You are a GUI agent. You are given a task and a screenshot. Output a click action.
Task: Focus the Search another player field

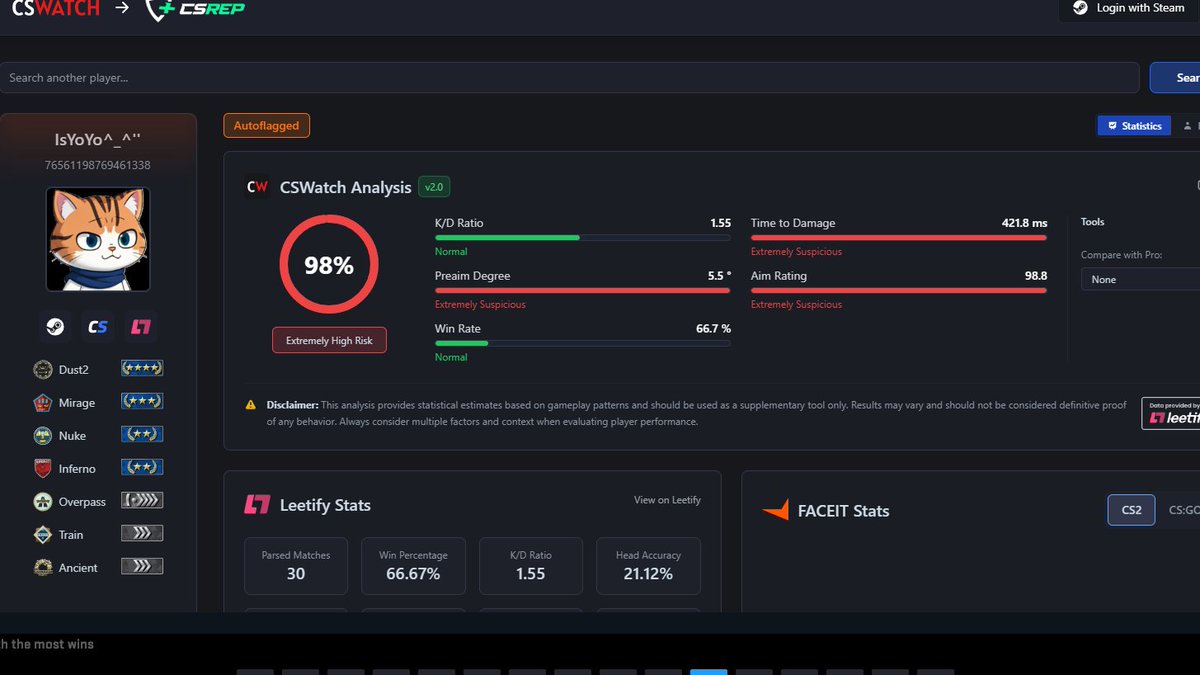[569, 77]
